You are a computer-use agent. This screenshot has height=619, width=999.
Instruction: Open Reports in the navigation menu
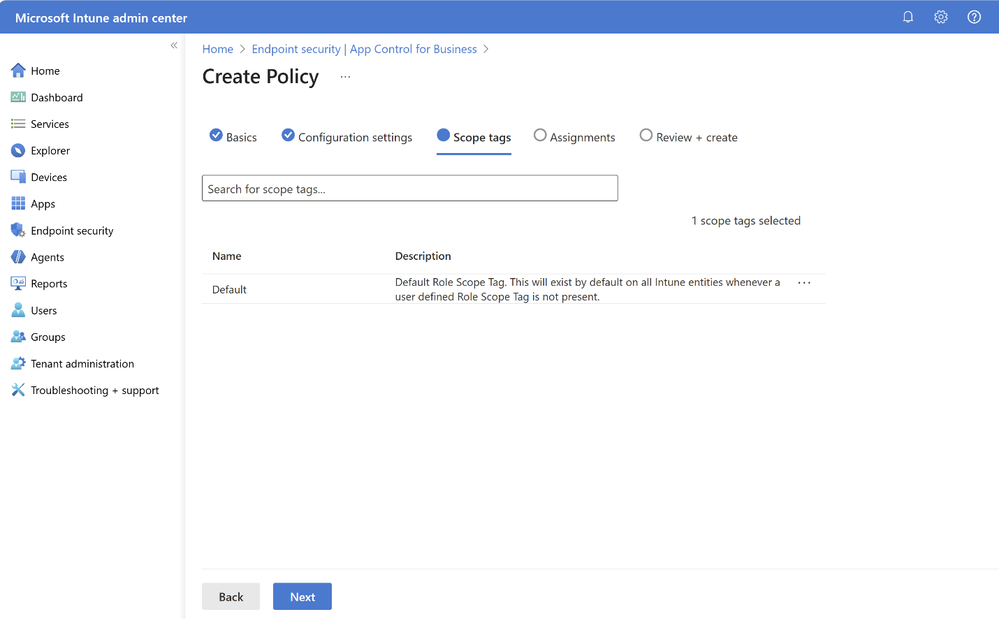[49, 284]
